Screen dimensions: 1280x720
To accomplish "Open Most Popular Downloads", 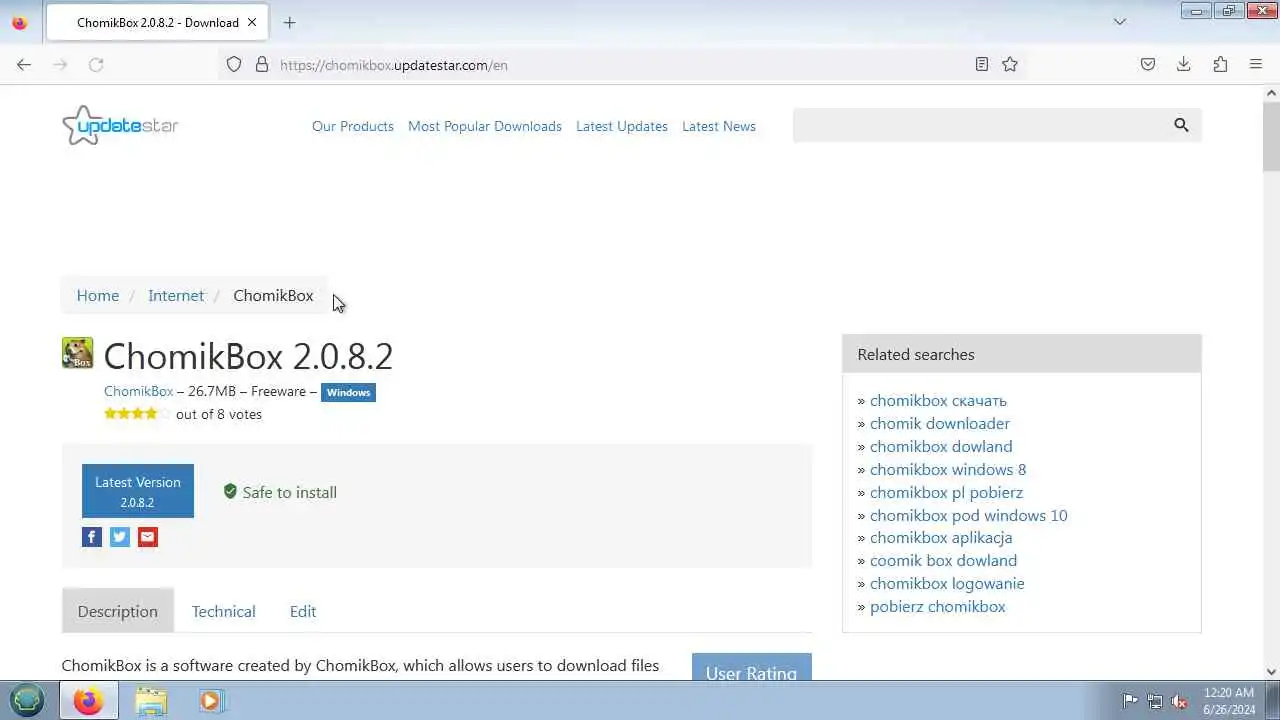I will pos(485,126).
